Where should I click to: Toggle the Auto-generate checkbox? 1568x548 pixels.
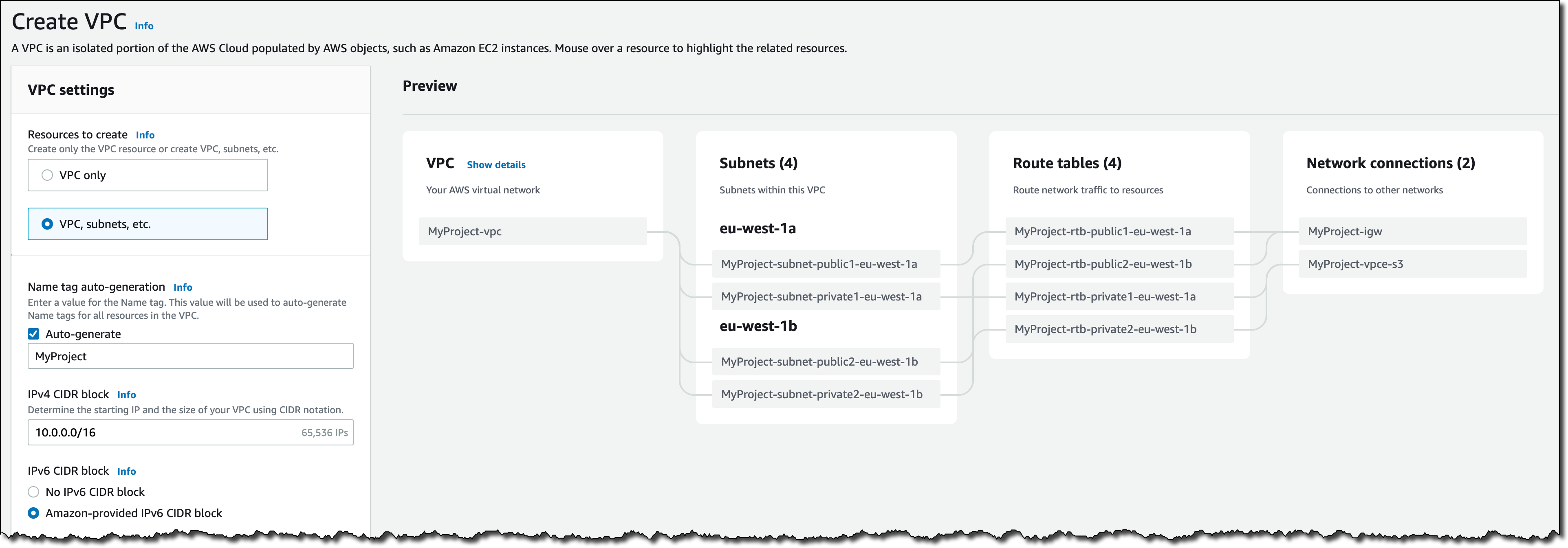point(33,334)
